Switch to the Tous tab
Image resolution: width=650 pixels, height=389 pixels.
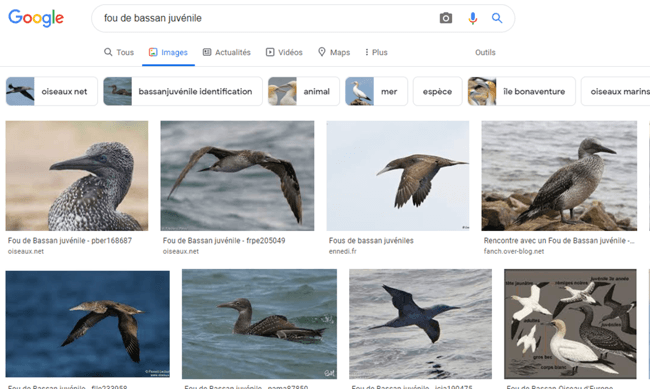click(x=119, y=52)
